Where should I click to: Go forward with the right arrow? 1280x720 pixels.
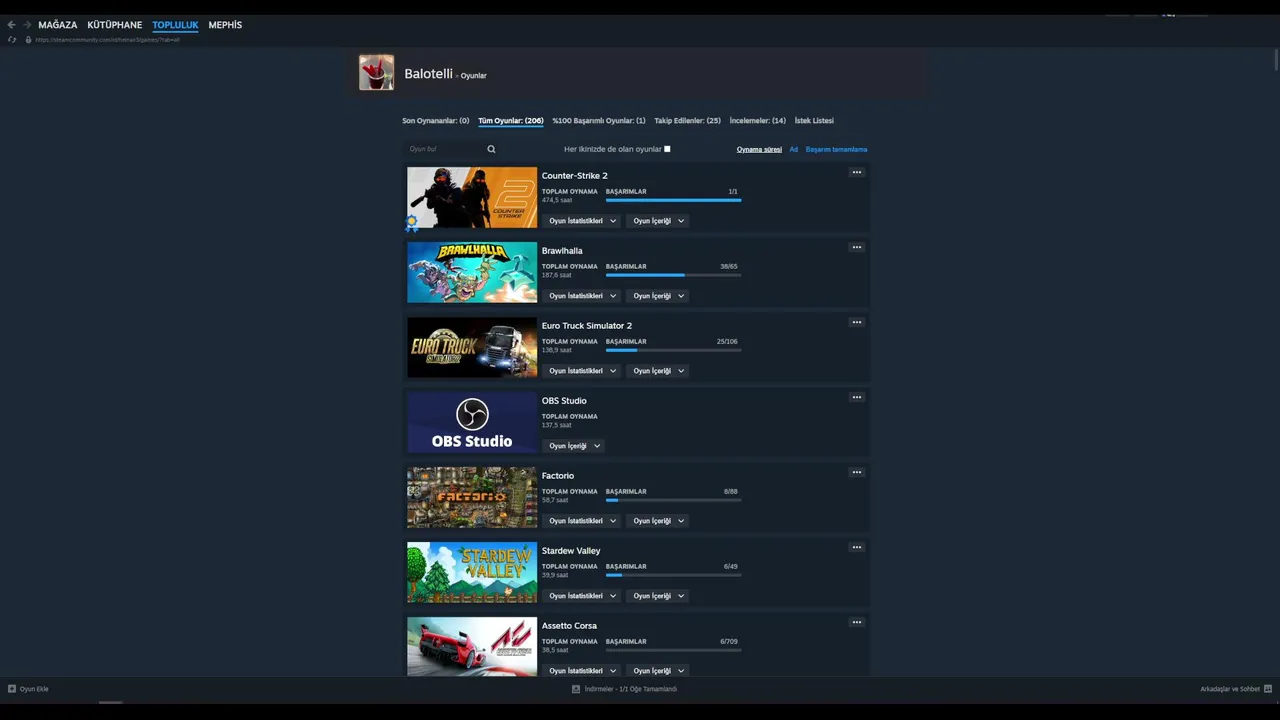point(27,25)
